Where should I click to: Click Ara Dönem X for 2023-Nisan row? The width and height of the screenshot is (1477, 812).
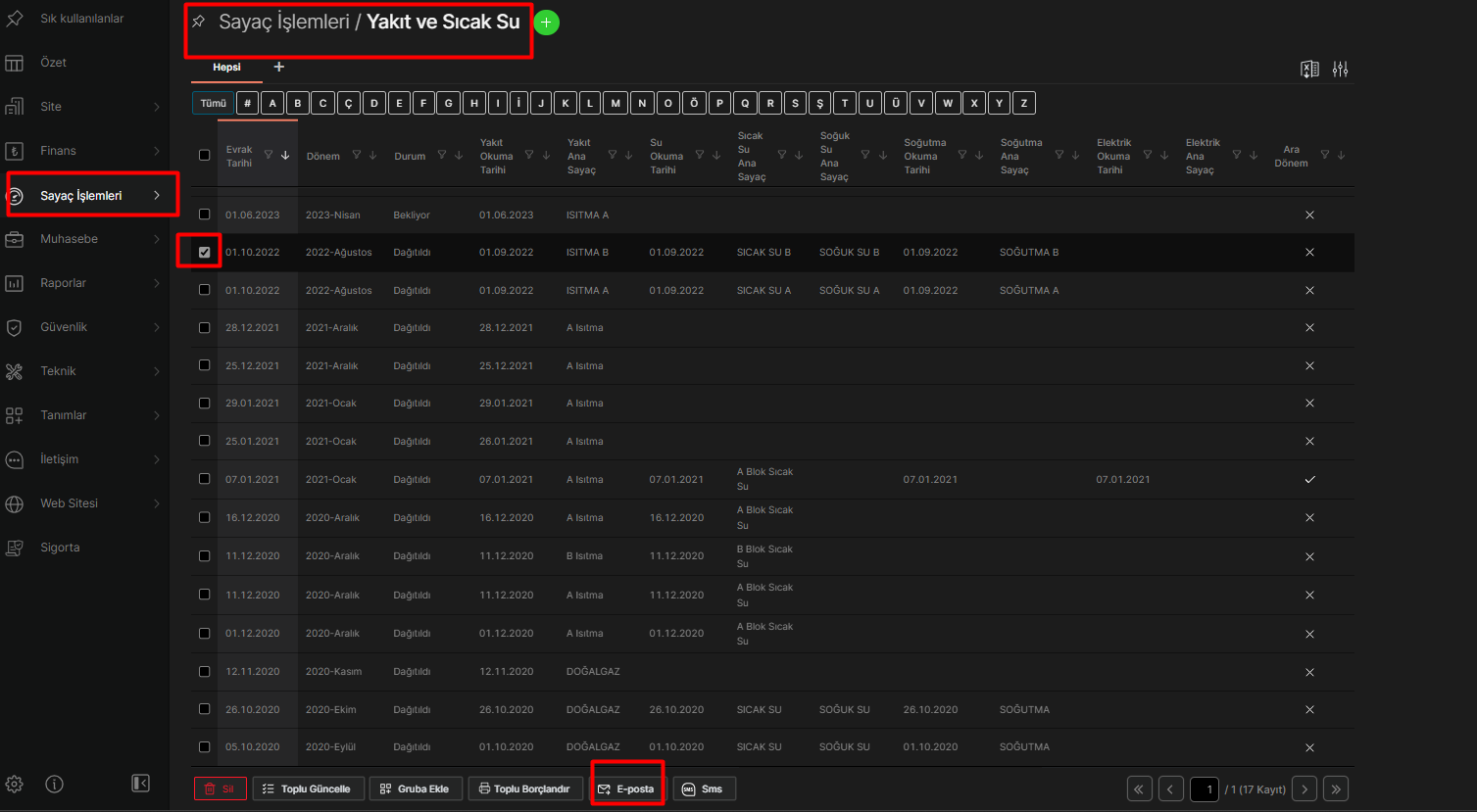point(1310,215)
